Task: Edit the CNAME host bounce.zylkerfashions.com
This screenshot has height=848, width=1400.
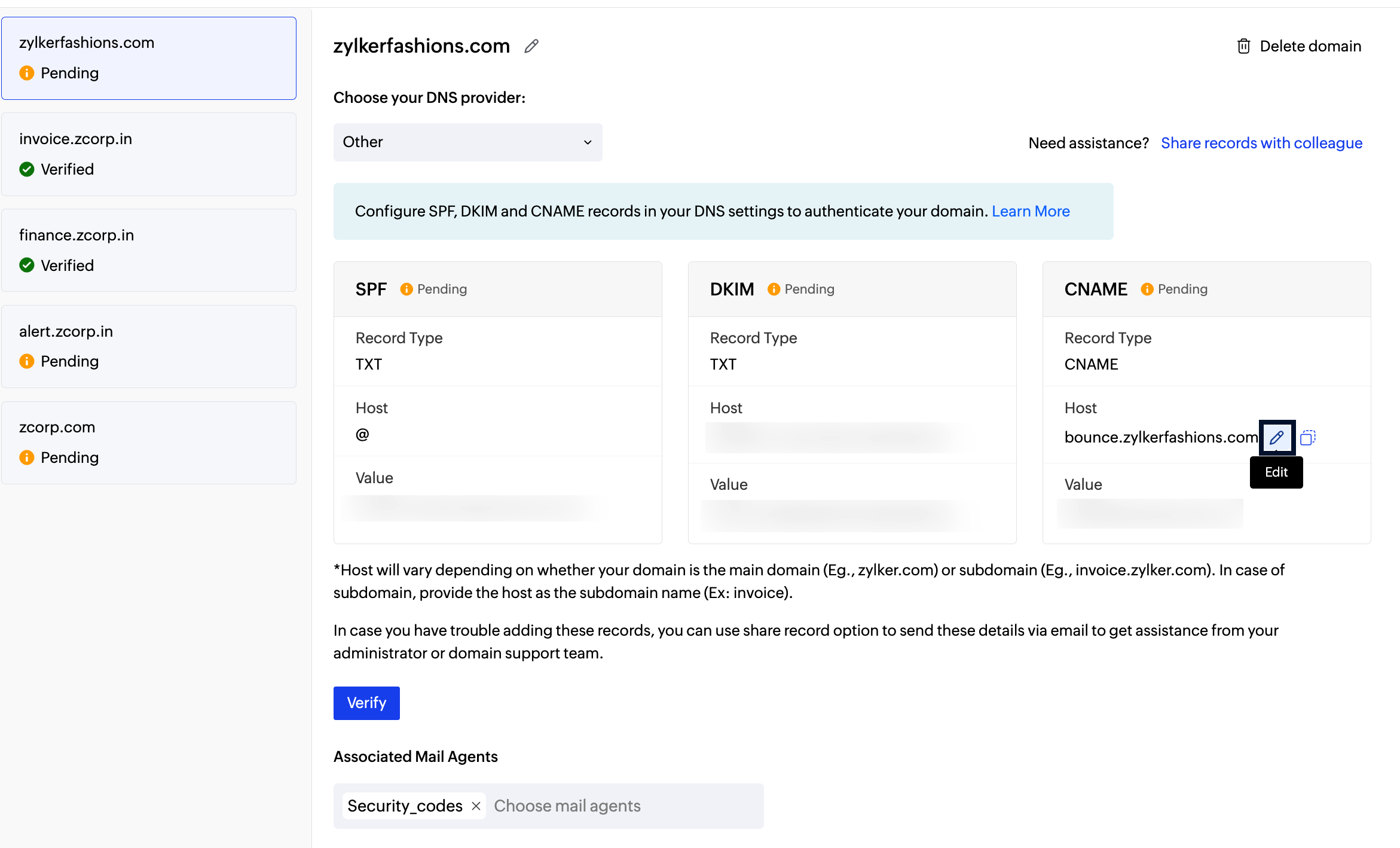Action: (x=1276, y=437)
